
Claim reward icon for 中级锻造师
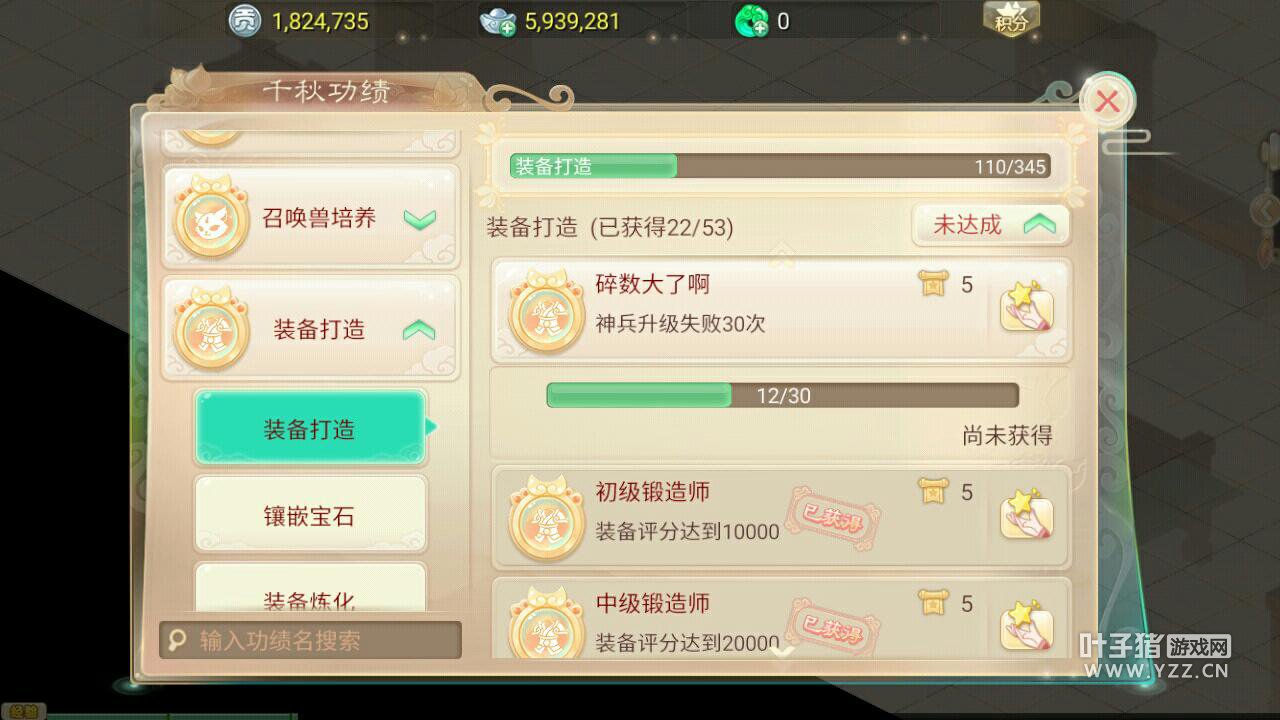pos(1027,624)
